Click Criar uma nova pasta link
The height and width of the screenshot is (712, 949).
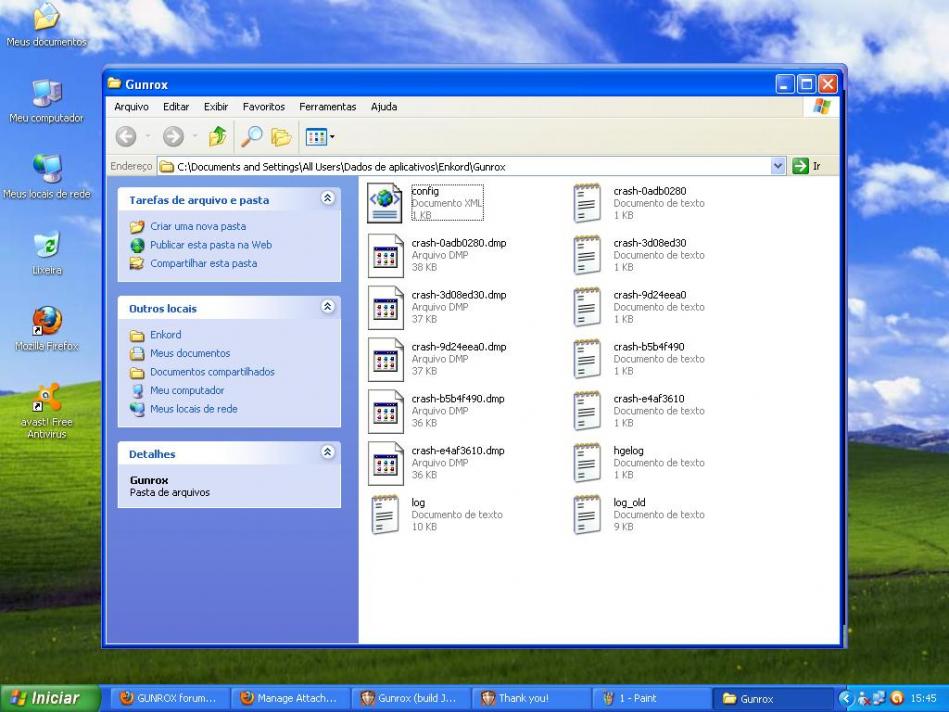197,226
